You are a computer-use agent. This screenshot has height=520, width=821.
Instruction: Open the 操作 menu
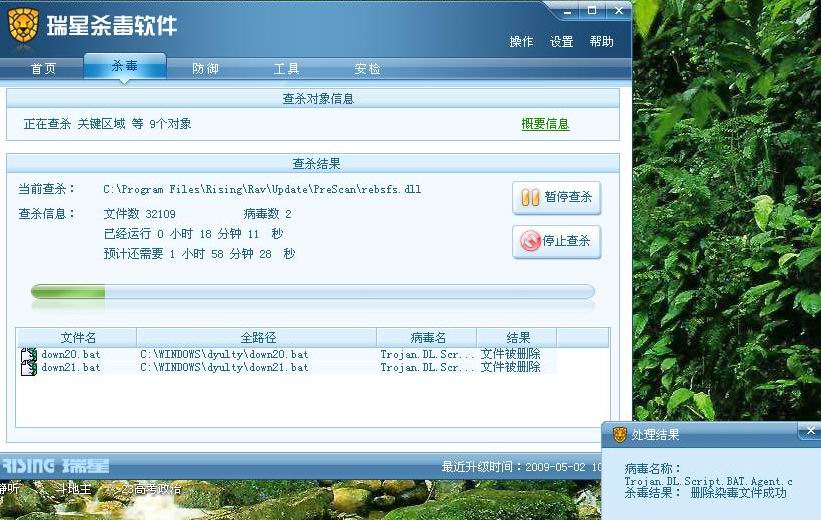(x=521, y=41)
